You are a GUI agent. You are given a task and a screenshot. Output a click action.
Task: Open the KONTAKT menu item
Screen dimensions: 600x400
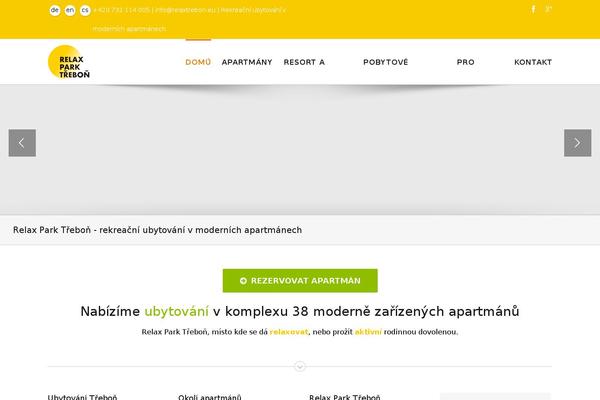pyautogui.click(x=533, y=62)
